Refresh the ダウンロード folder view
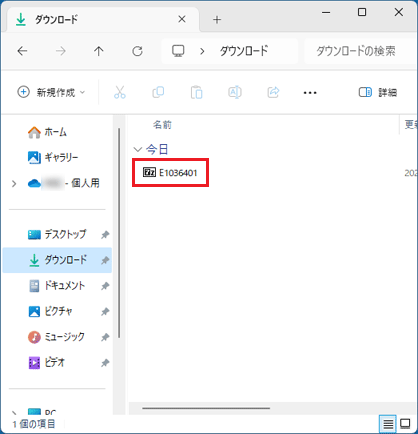 (137, 51)
